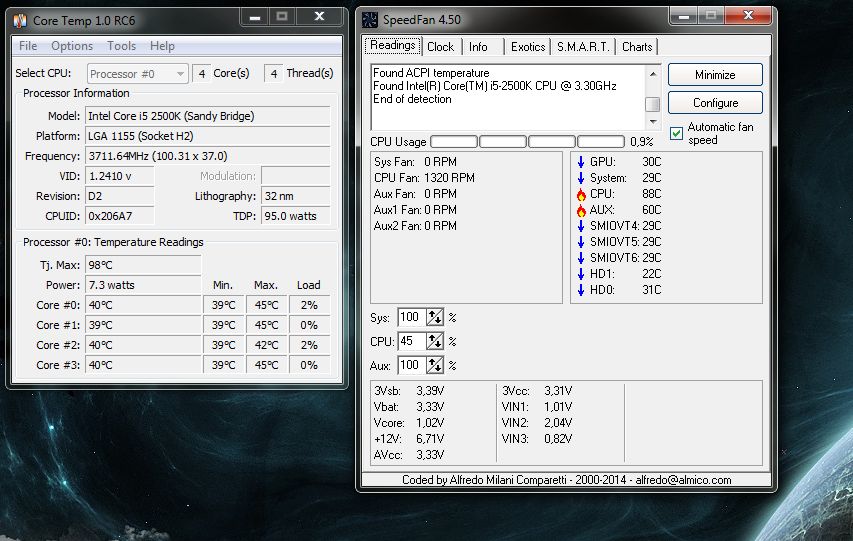This screenshot has width=853, height=541.
Task: Click the +12V 6,71V voltage reading
Action: [409, 439]
